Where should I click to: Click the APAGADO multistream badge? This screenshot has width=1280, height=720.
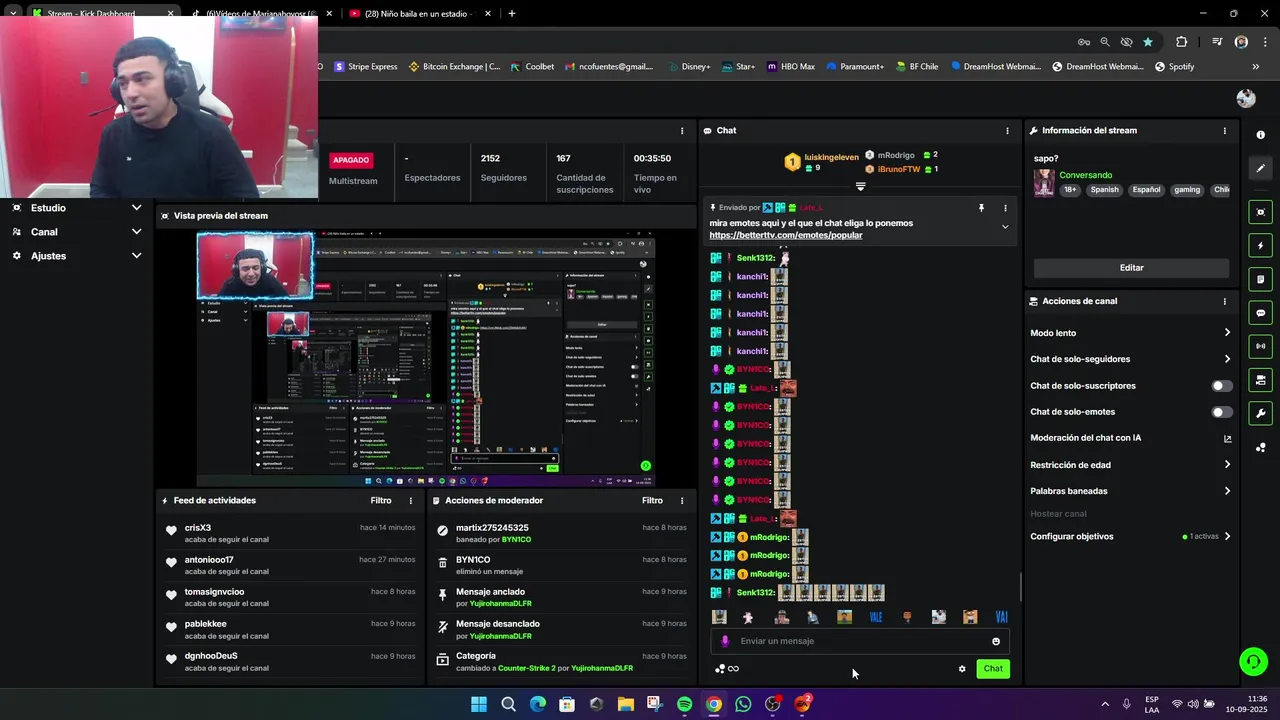pyautogui.click(x=351, y=160)
